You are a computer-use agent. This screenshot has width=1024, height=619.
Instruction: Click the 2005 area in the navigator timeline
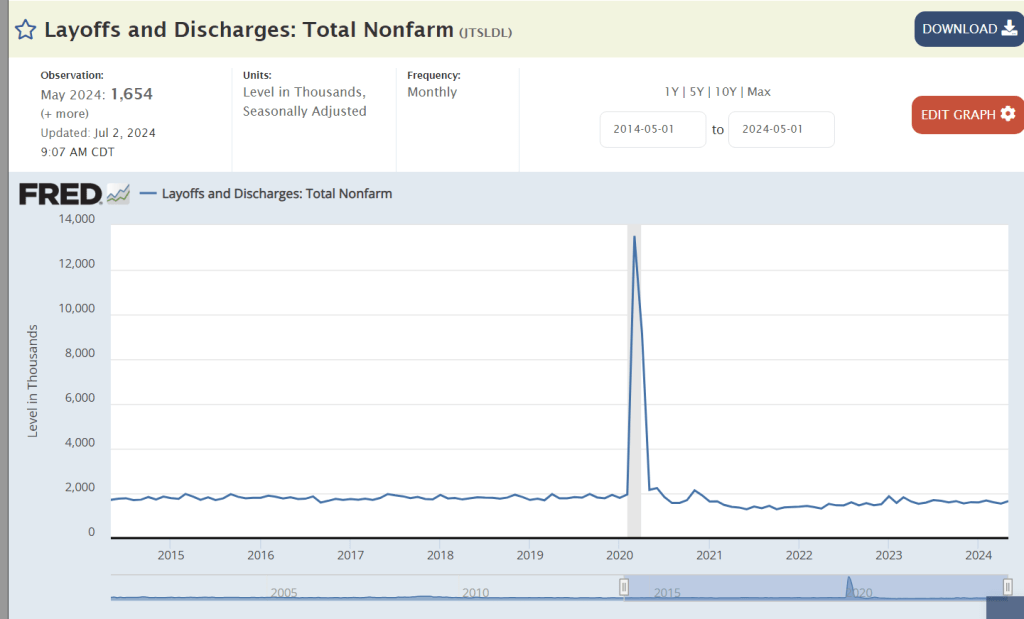[284, 592]
